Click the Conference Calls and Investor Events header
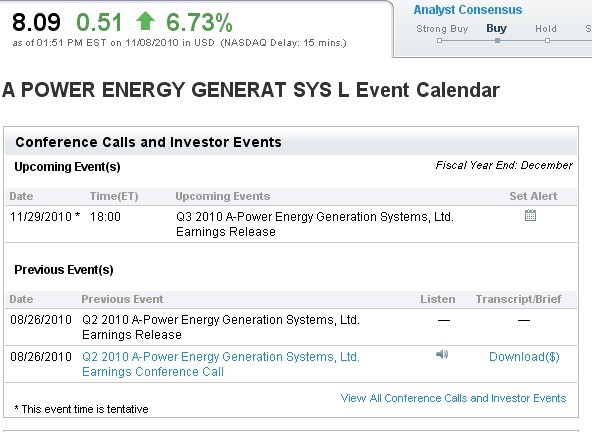Screen dimensions: 592x432 [x=148, y=142]
